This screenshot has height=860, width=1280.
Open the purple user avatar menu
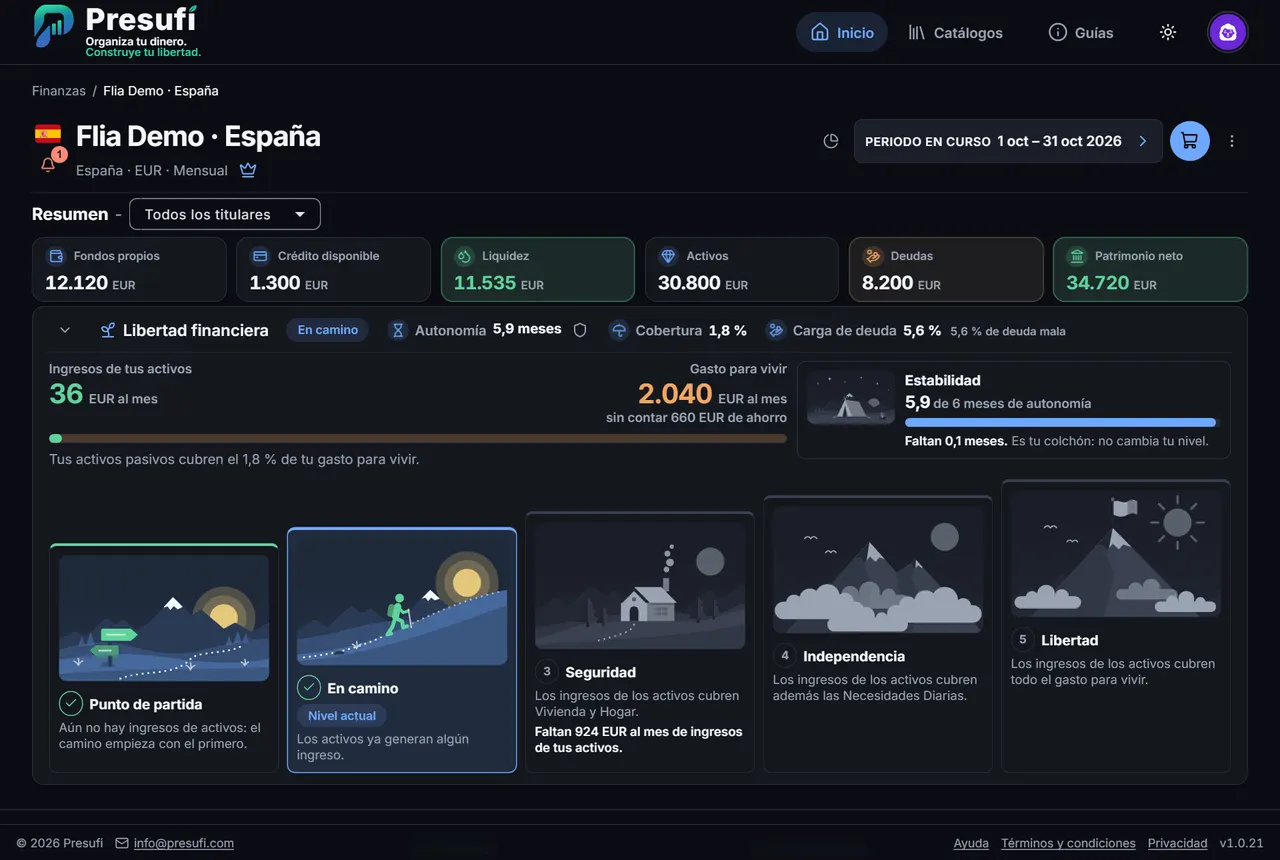click(x=1228, y=32)
